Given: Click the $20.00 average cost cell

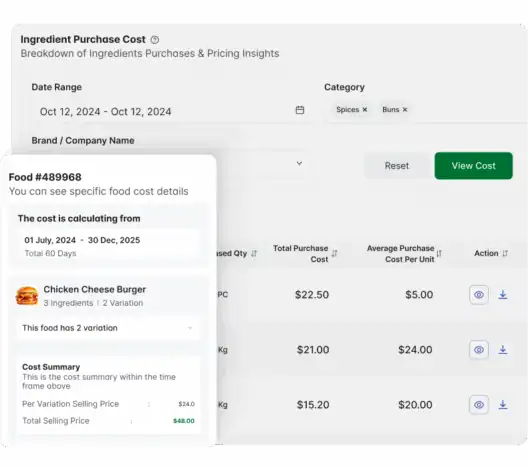Looking at the screenshot, I should (x=415, y=405).
